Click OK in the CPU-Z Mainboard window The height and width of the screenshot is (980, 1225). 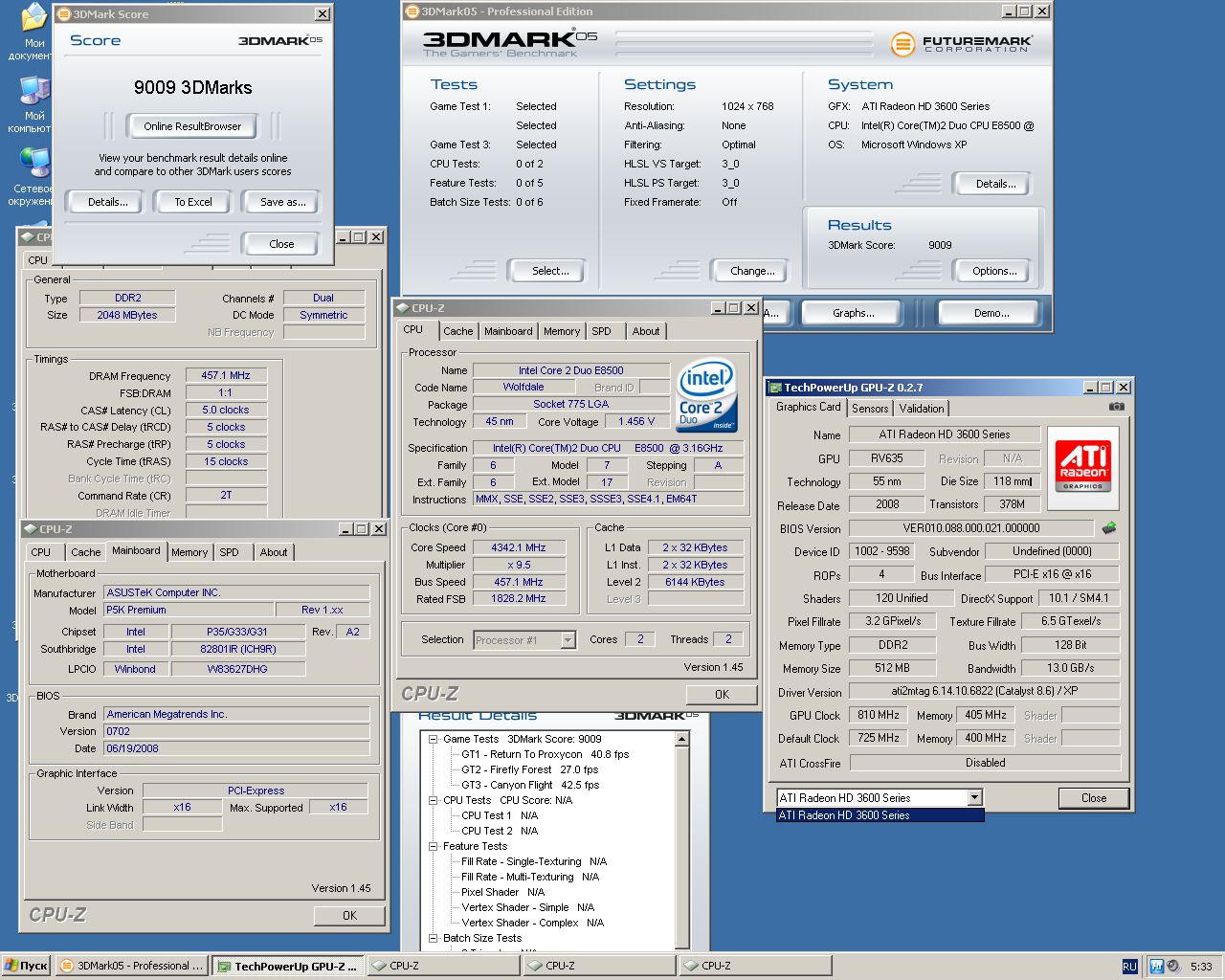pos(349,916)
